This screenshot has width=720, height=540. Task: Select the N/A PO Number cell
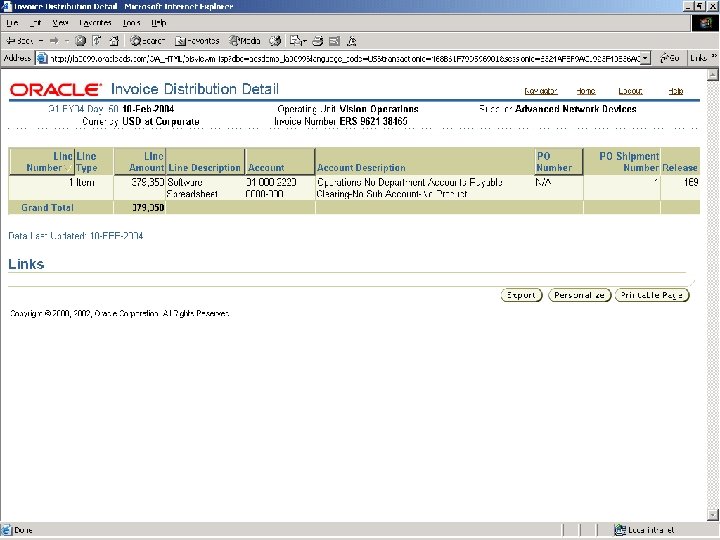coord(543,182)
